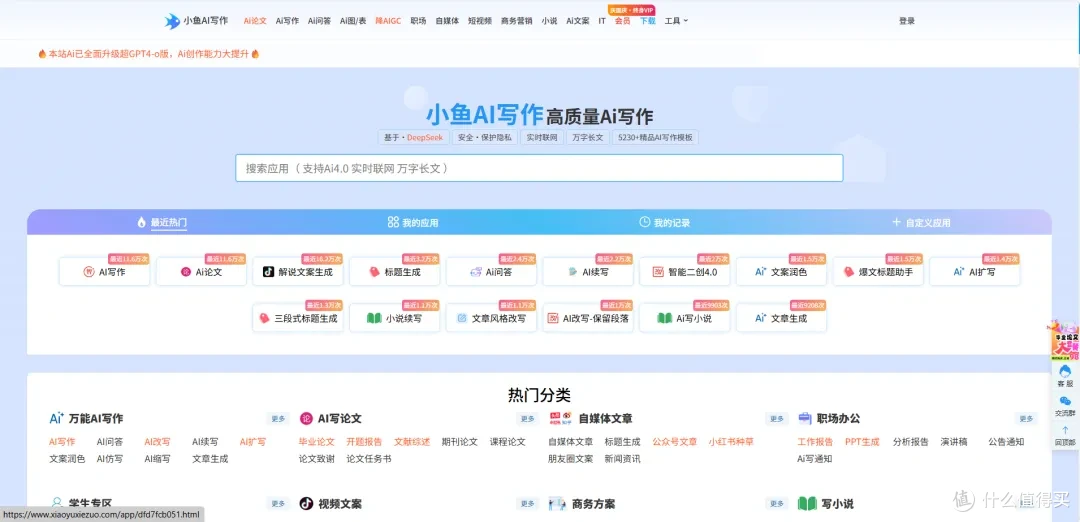
Task: Click the AI写论文 category icon
Action: [x=306, y=418]
